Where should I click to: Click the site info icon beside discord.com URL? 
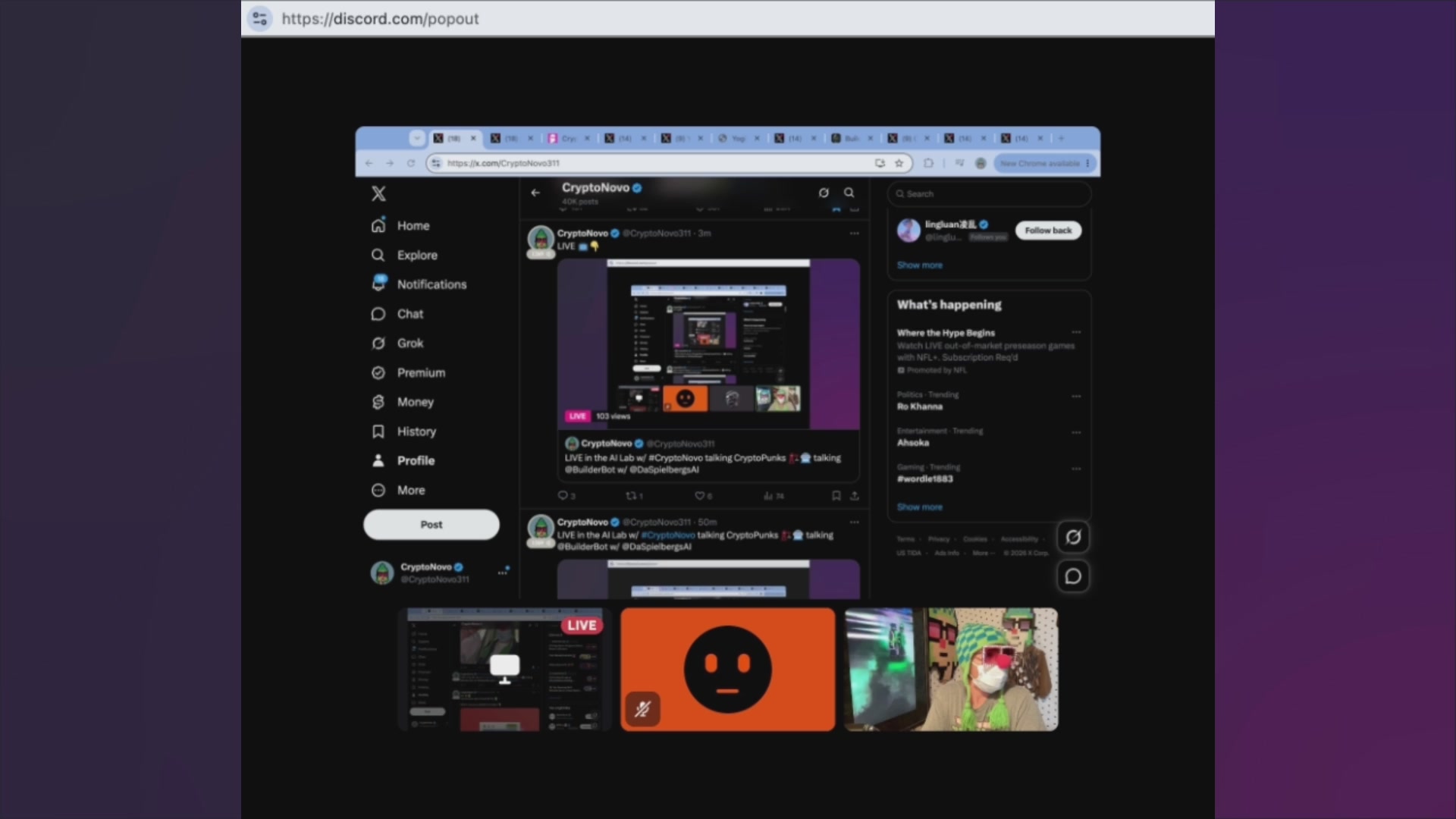[259, 18]
